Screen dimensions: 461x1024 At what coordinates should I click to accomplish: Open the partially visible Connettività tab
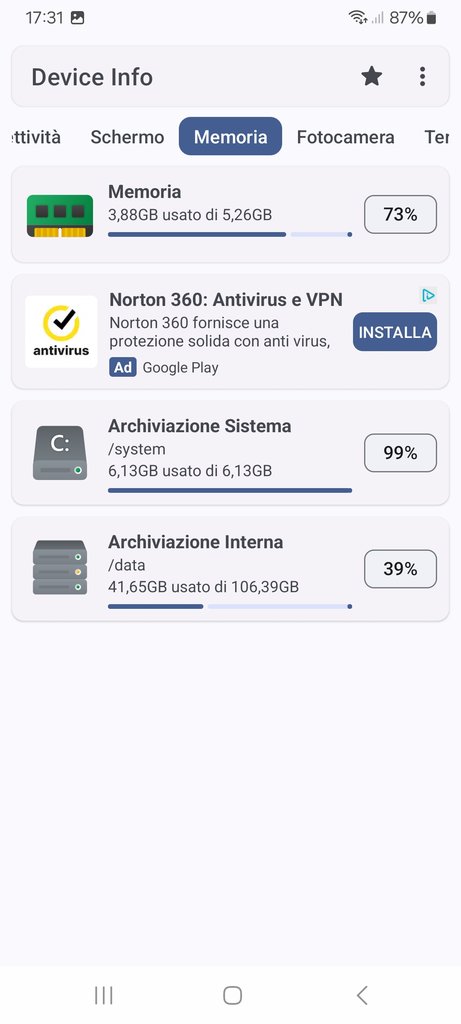(36, 137)
